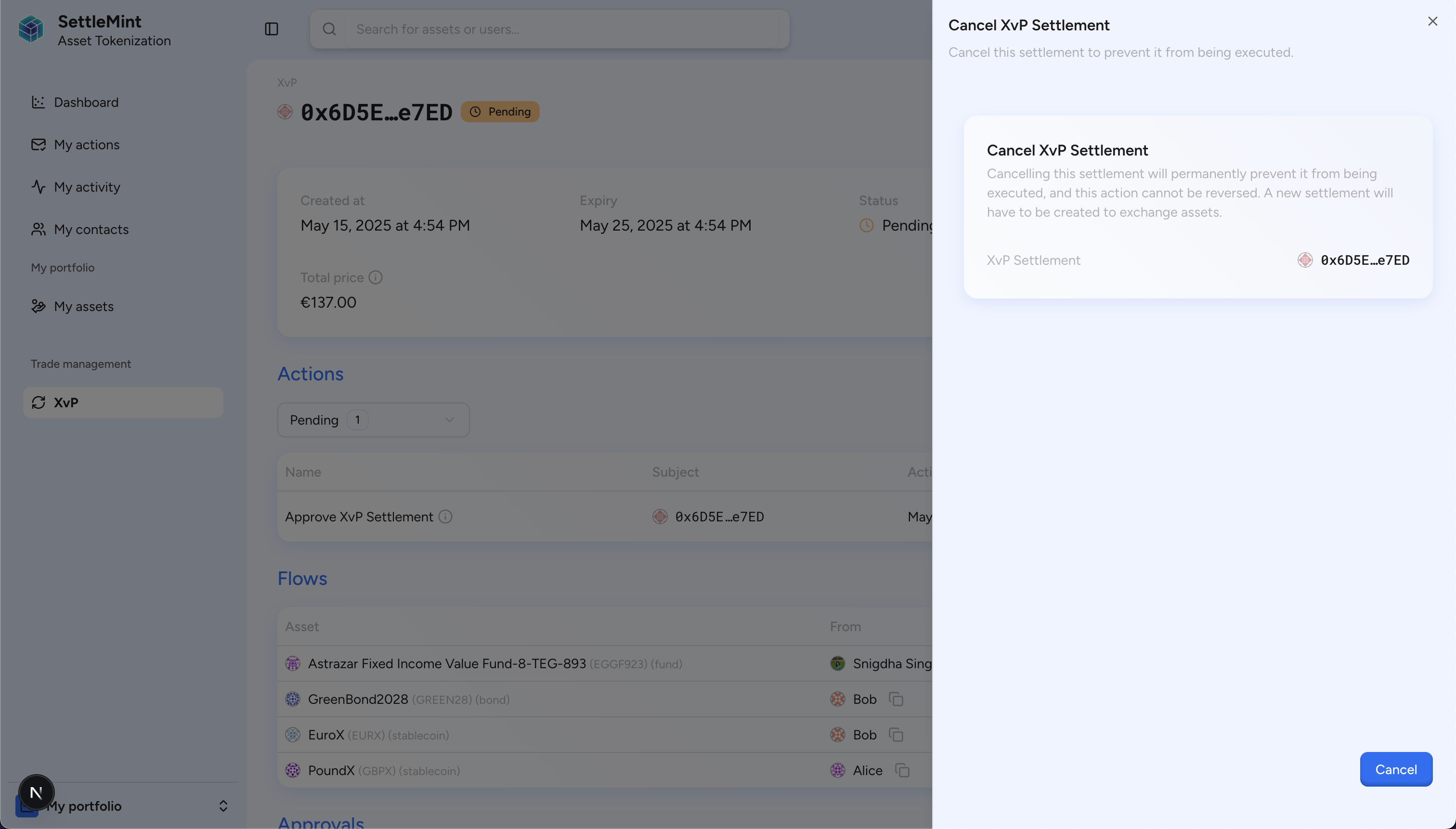Click the Next.js N badge
1456x829 pixels.
click(x=37, y=792)
